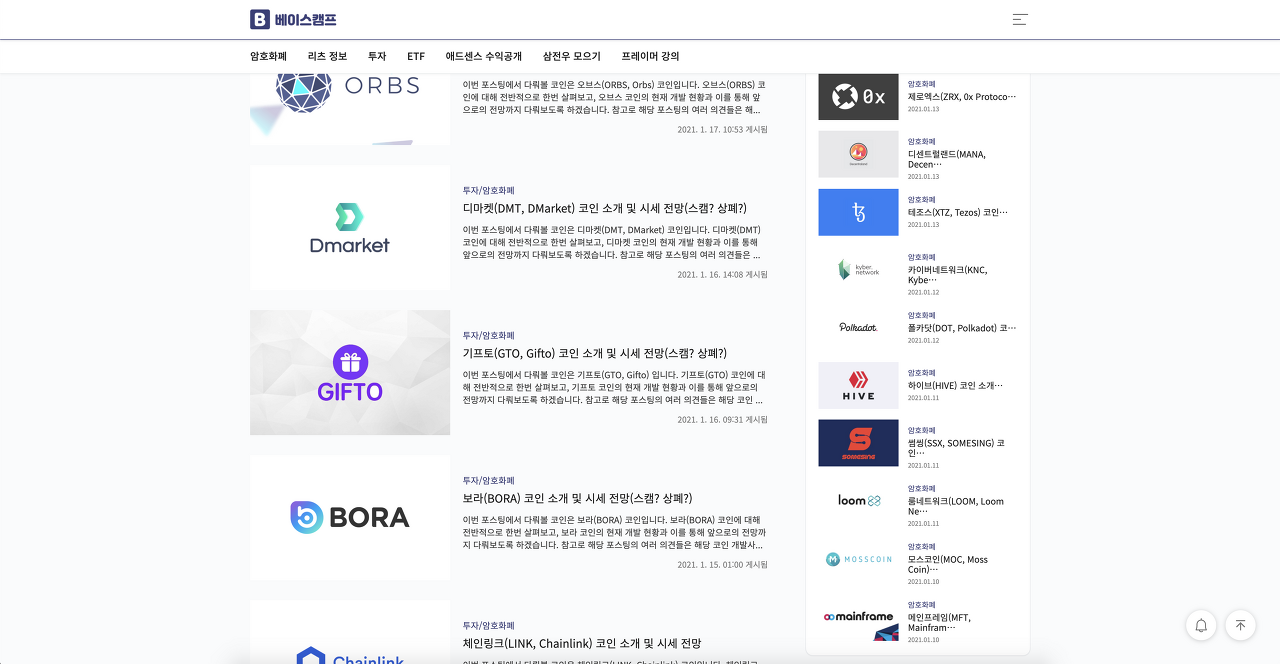Viewport: 1280px width, 664px height.
Task: Click 암호화폐 label above 폴카닷 sidebar post
Action: click(922, 315)
